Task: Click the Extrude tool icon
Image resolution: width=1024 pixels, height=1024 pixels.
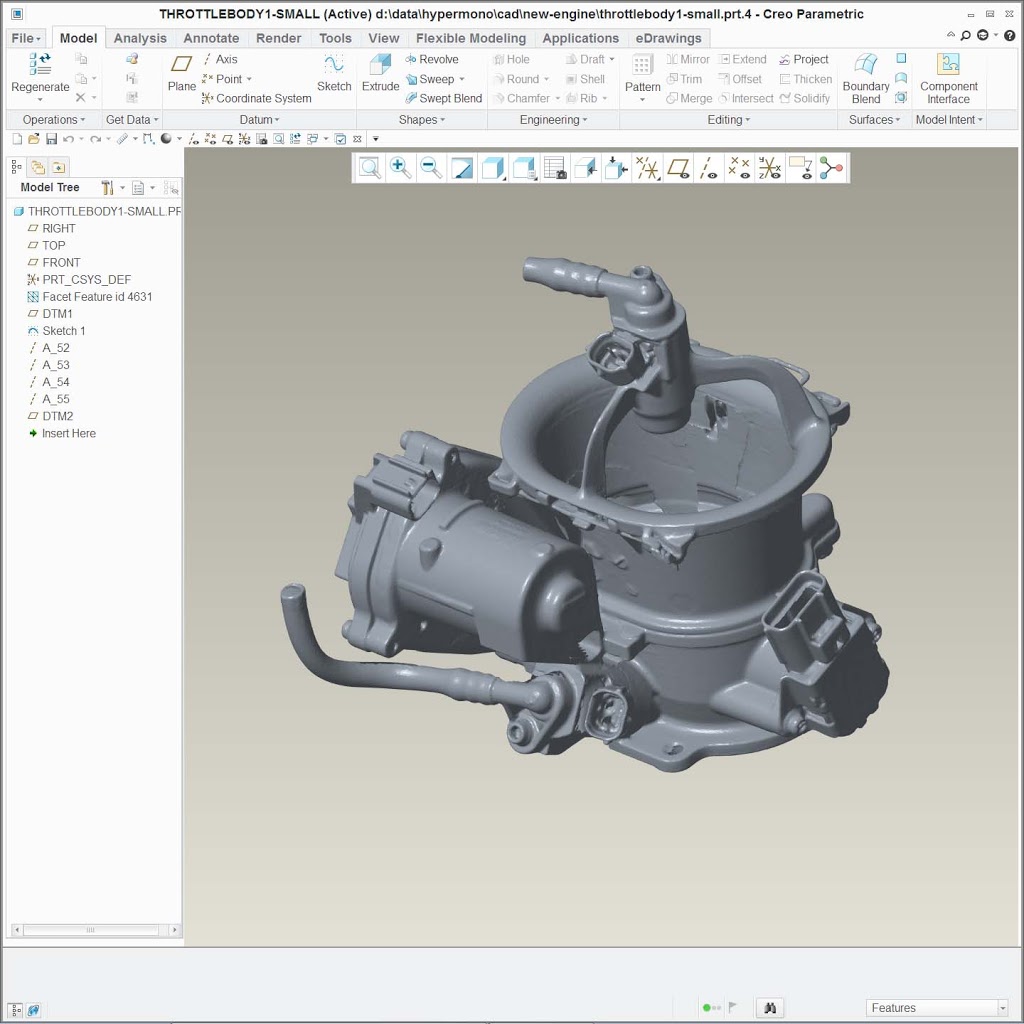Action: point(380,73)
